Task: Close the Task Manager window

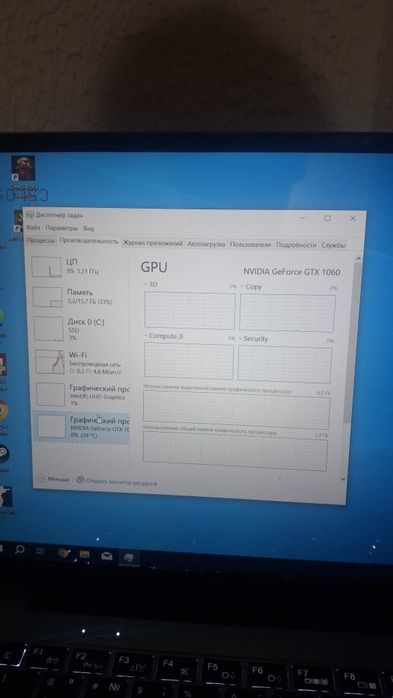Action: click(353, 219)
